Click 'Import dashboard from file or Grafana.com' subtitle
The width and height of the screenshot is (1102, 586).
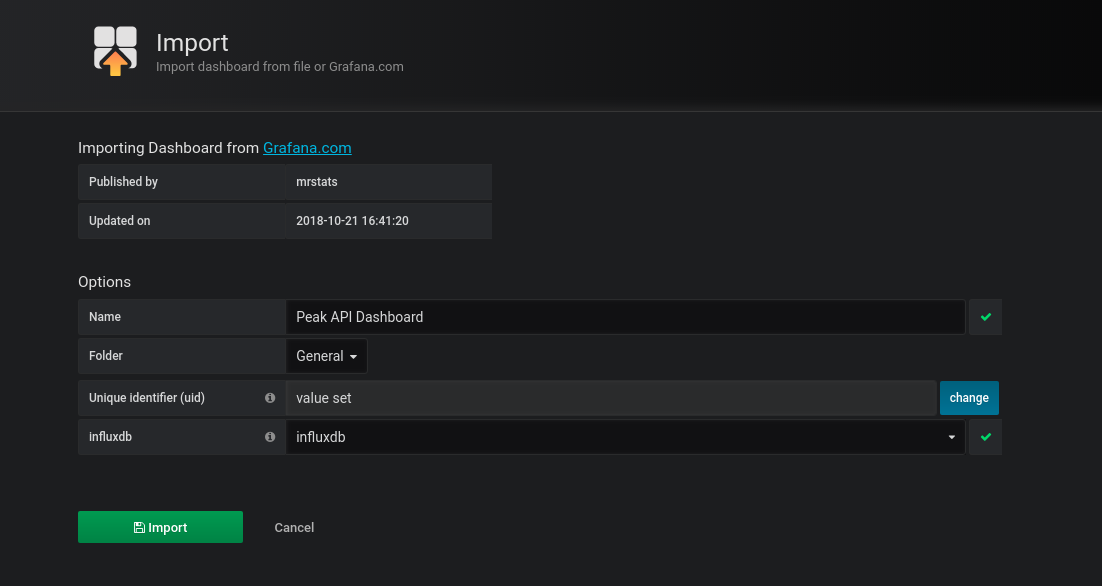[280, 67]
